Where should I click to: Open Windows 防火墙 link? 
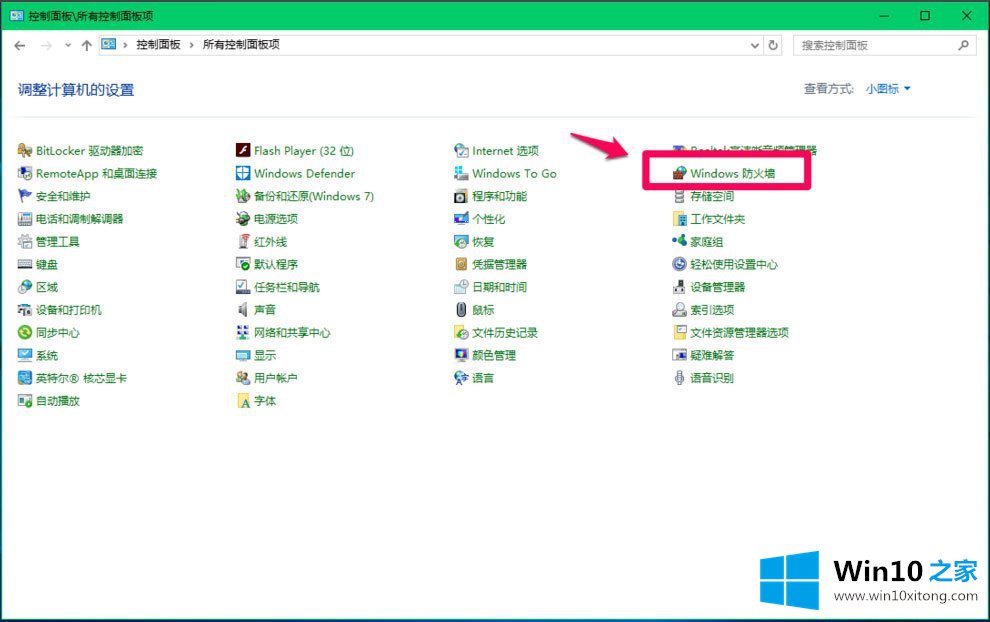pyautogui.click(x=732, y=173)
